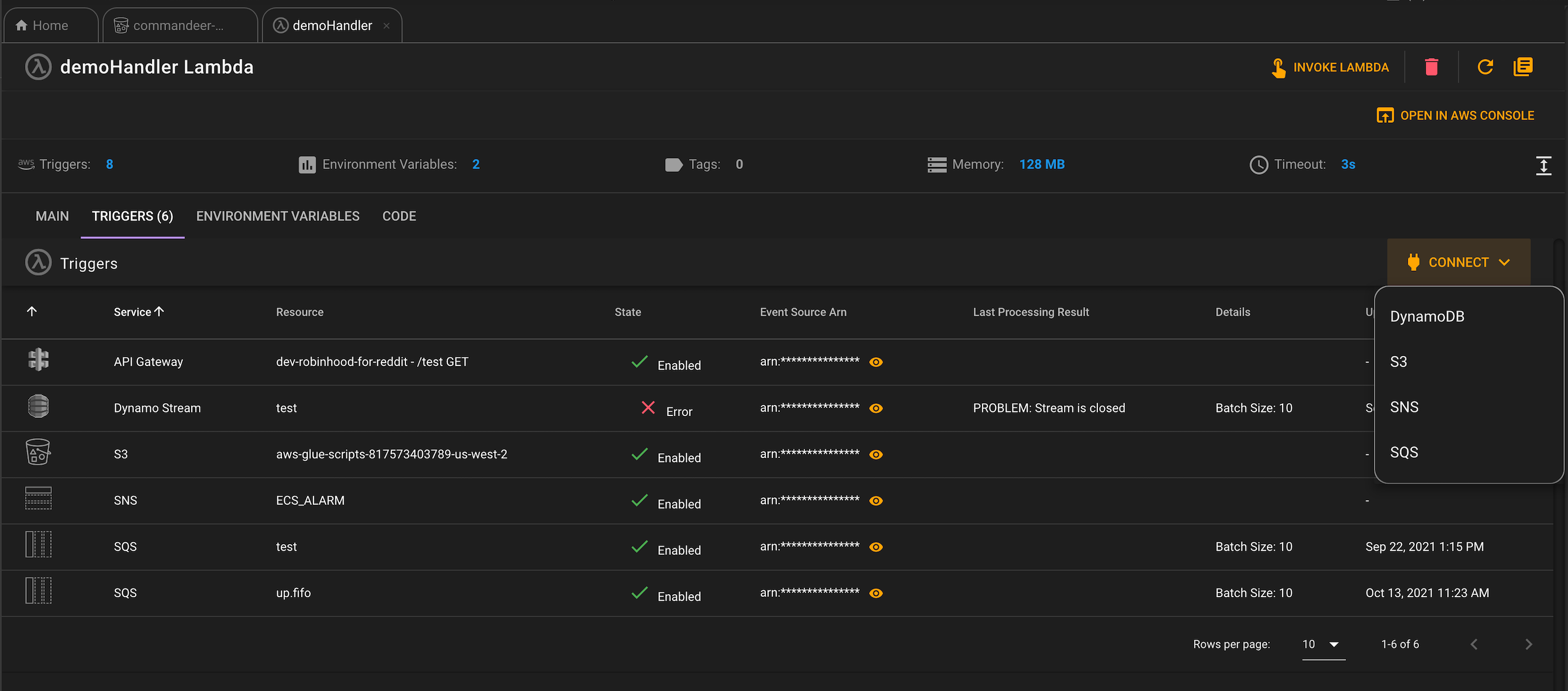Reveal ARN for API Gateway trigger
The image size is (1568, 691).
pyautogui.click(x=876, y=362)
